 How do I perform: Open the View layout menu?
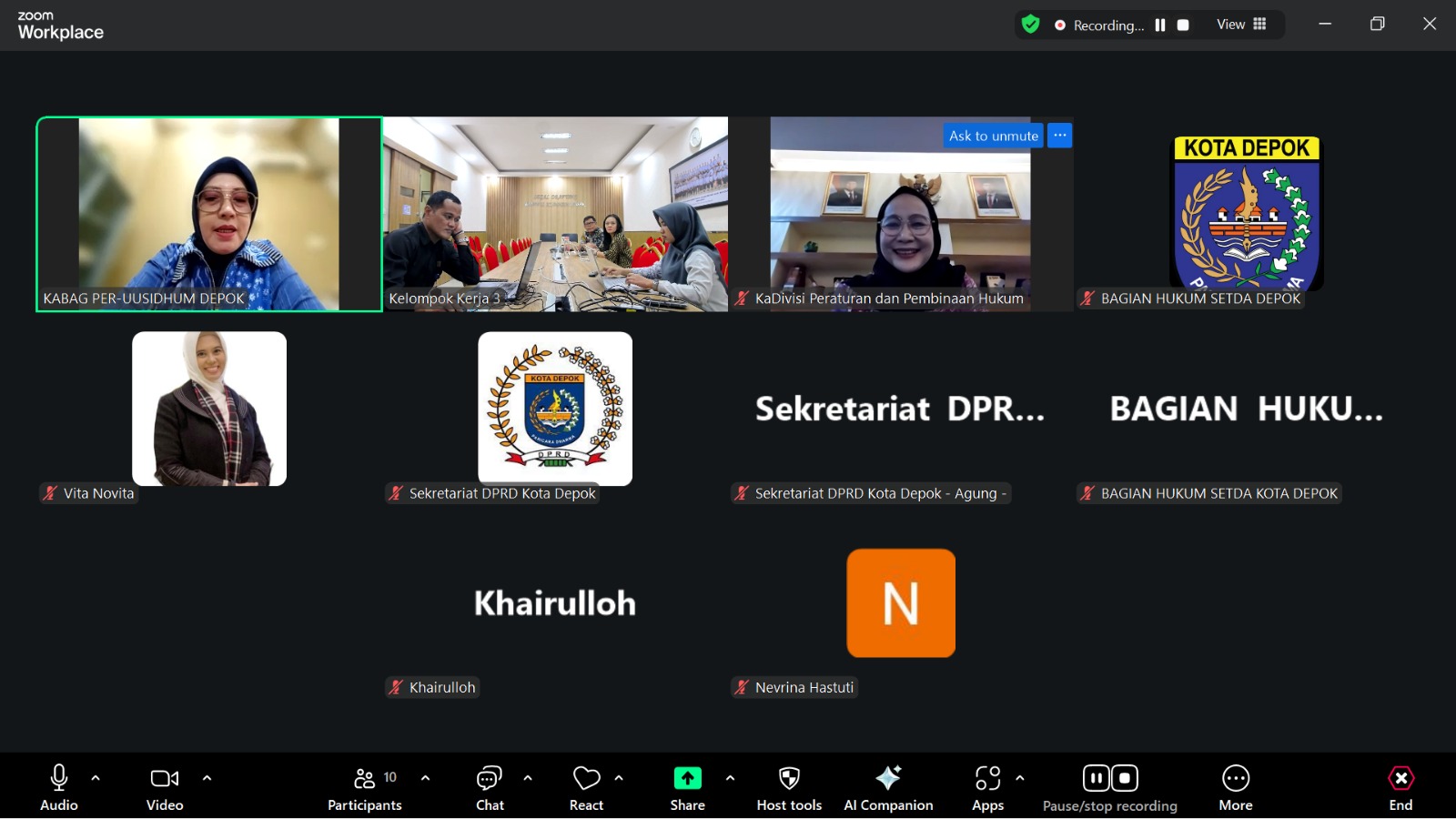point(1241,25)
